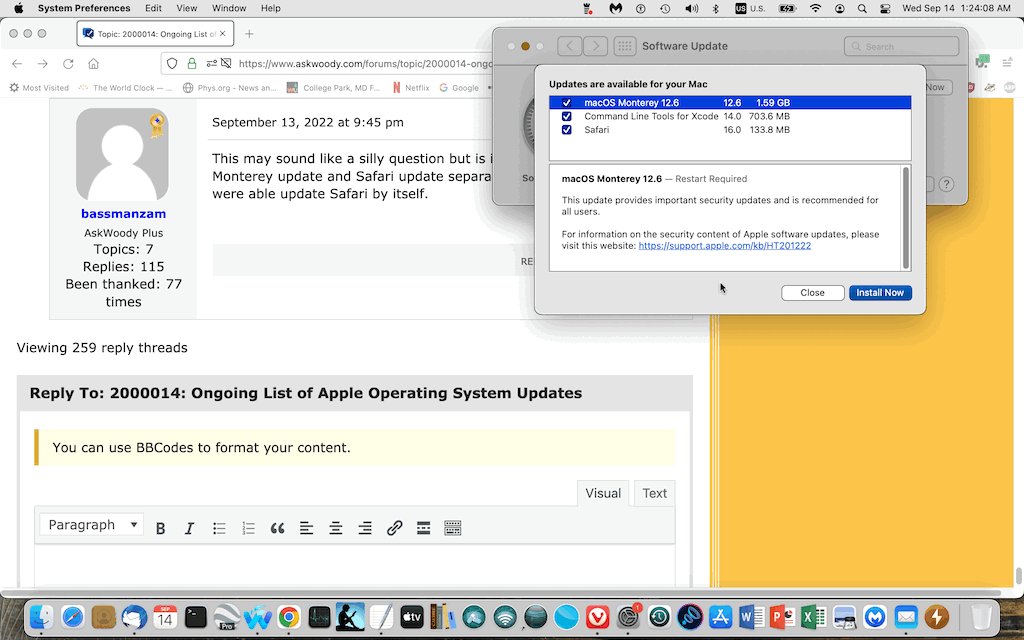
Task: Apply blockquote formatting
Action: [x=277, y=528]
